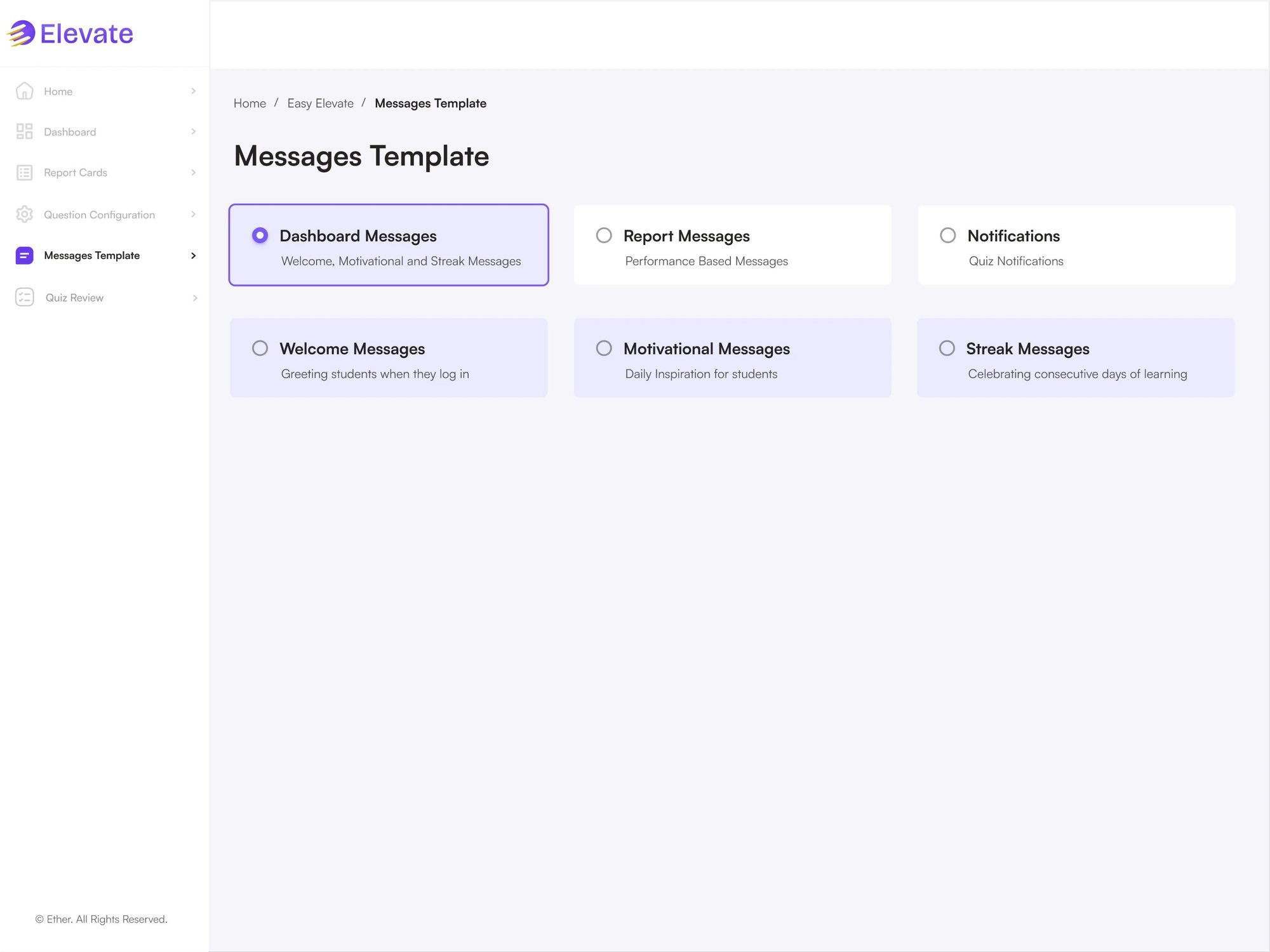
Task: Click the Question Configuration gear icon
Action: point(24,215)
